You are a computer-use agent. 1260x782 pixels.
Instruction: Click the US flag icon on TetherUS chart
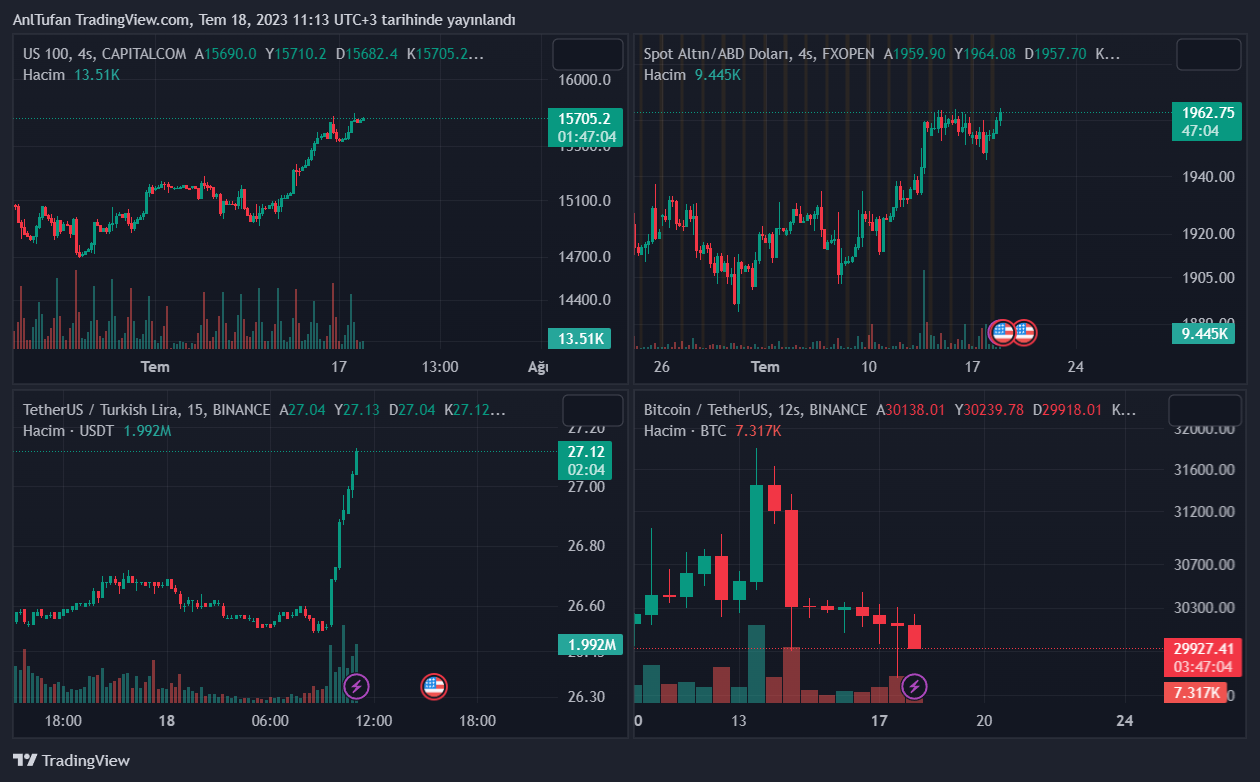pyautogui.click(x=433, y=686)
